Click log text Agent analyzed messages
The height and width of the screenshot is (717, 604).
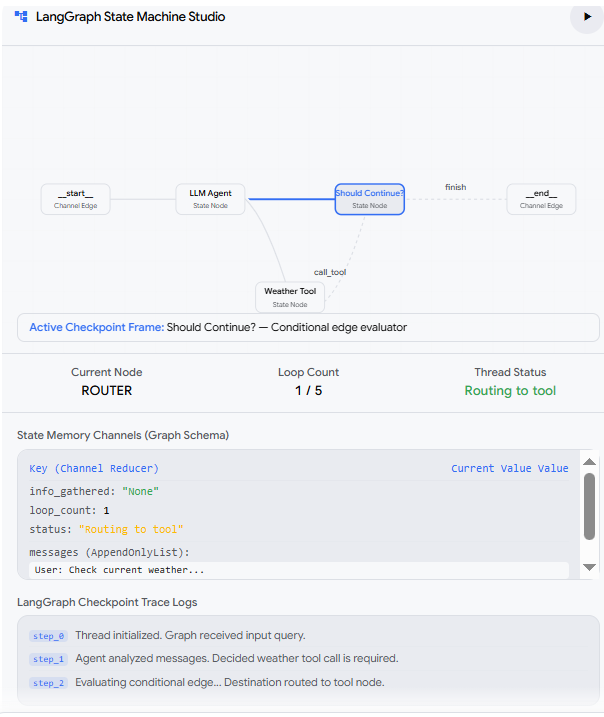click(237, 658)
